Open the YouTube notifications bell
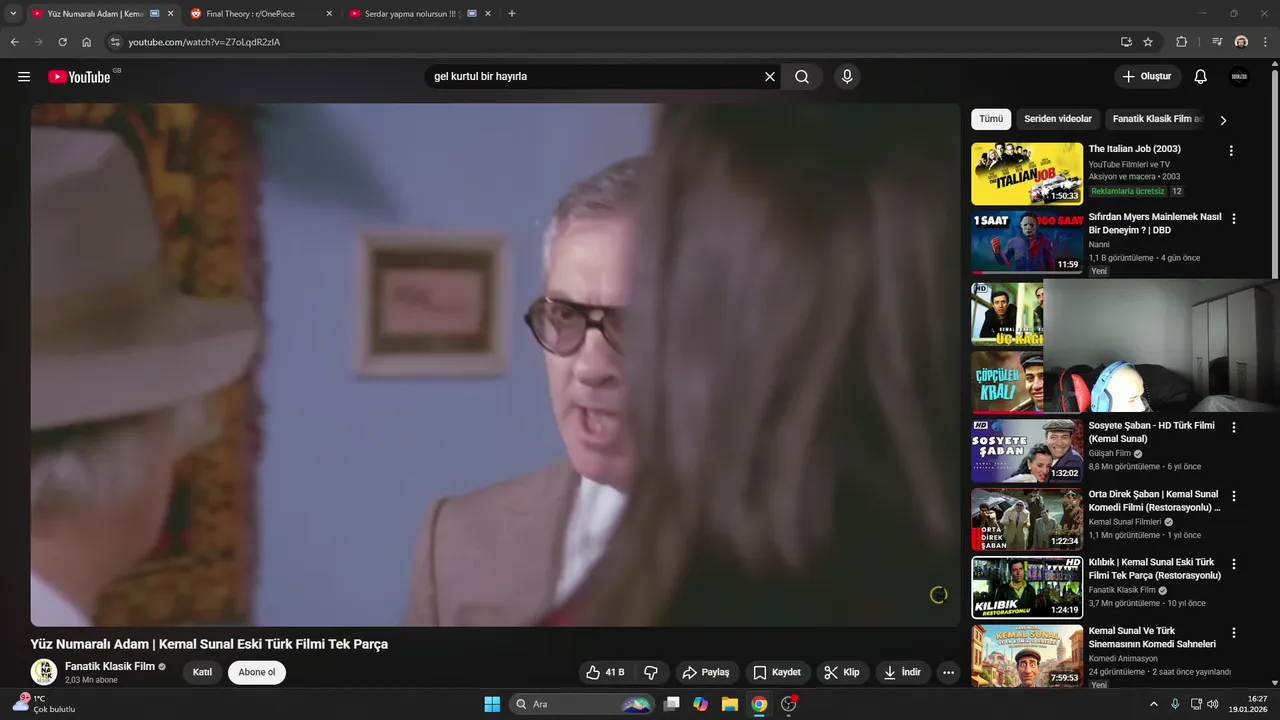The height and width of the screenshot is (720, 1280). (x=1201, y=77)
